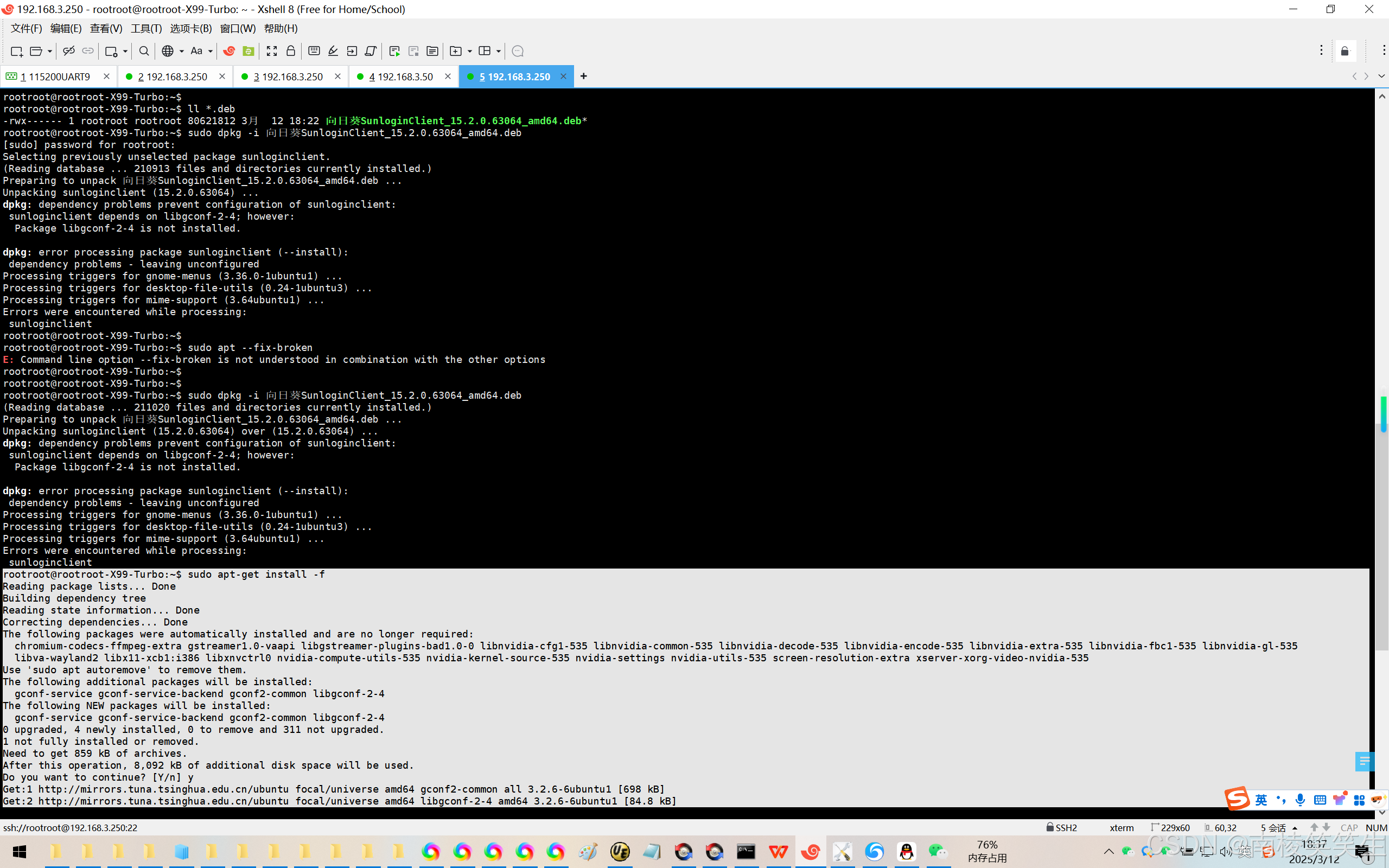Click the toolbar padlock lock-screen icon
Screen dimensions: 1389x868
[291, 51]
